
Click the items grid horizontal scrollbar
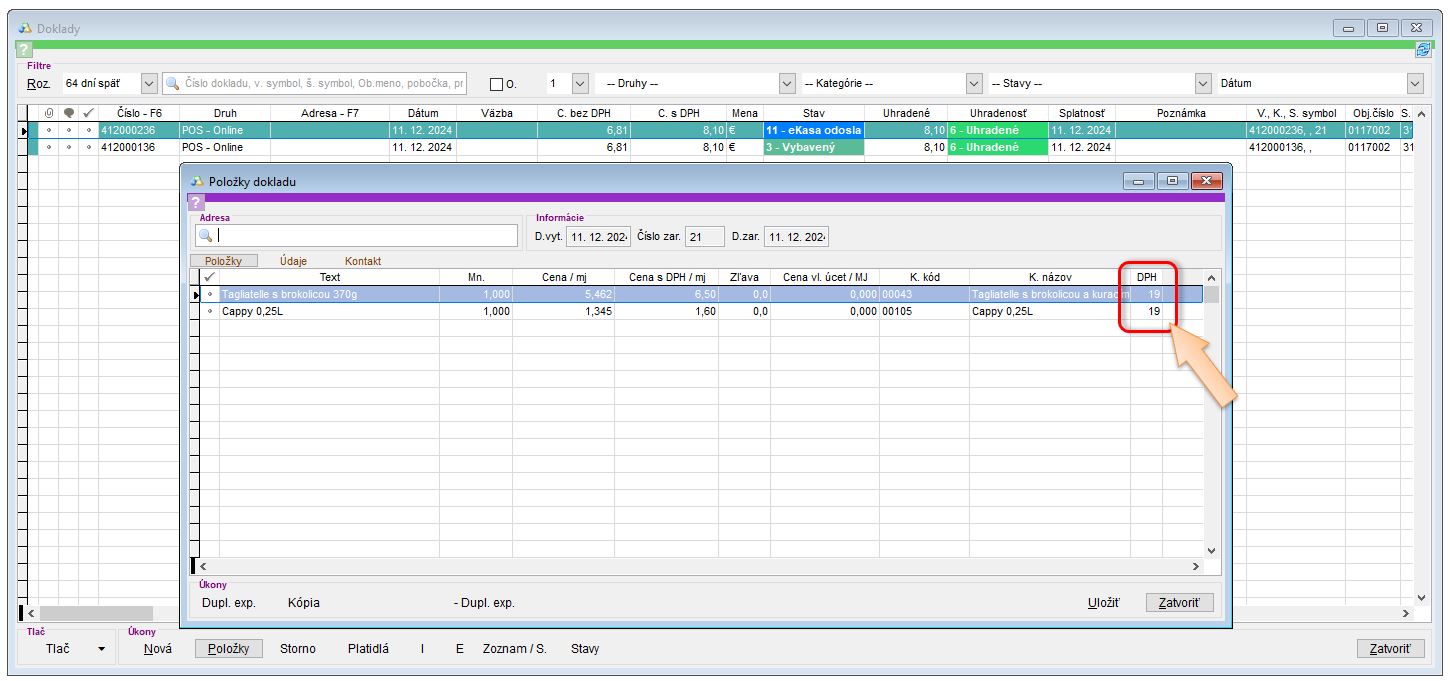click(695, 567)
